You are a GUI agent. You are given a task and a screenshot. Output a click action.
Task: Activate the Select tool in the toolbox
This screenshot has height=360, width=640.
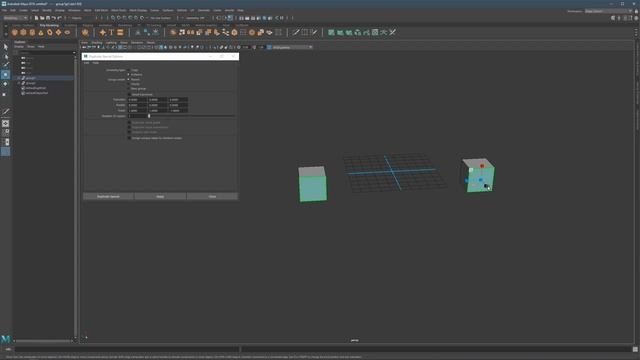[x=6, y=47]
